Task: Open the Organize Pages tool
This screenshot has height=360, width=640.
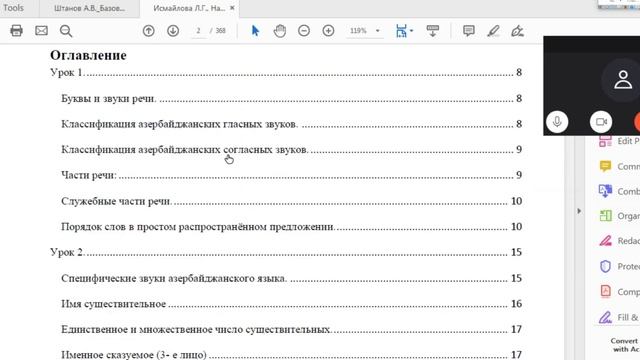Action: [618, 216]
